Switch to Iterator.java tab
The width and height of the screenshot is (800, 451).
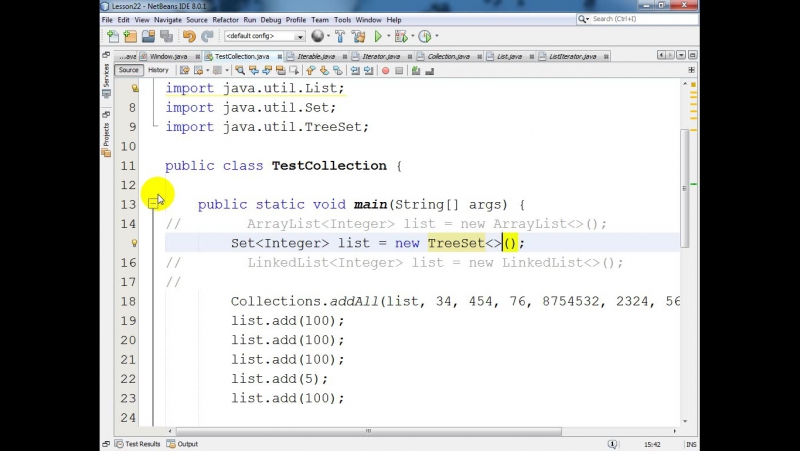pyautogui.click(x=381, y=56)
